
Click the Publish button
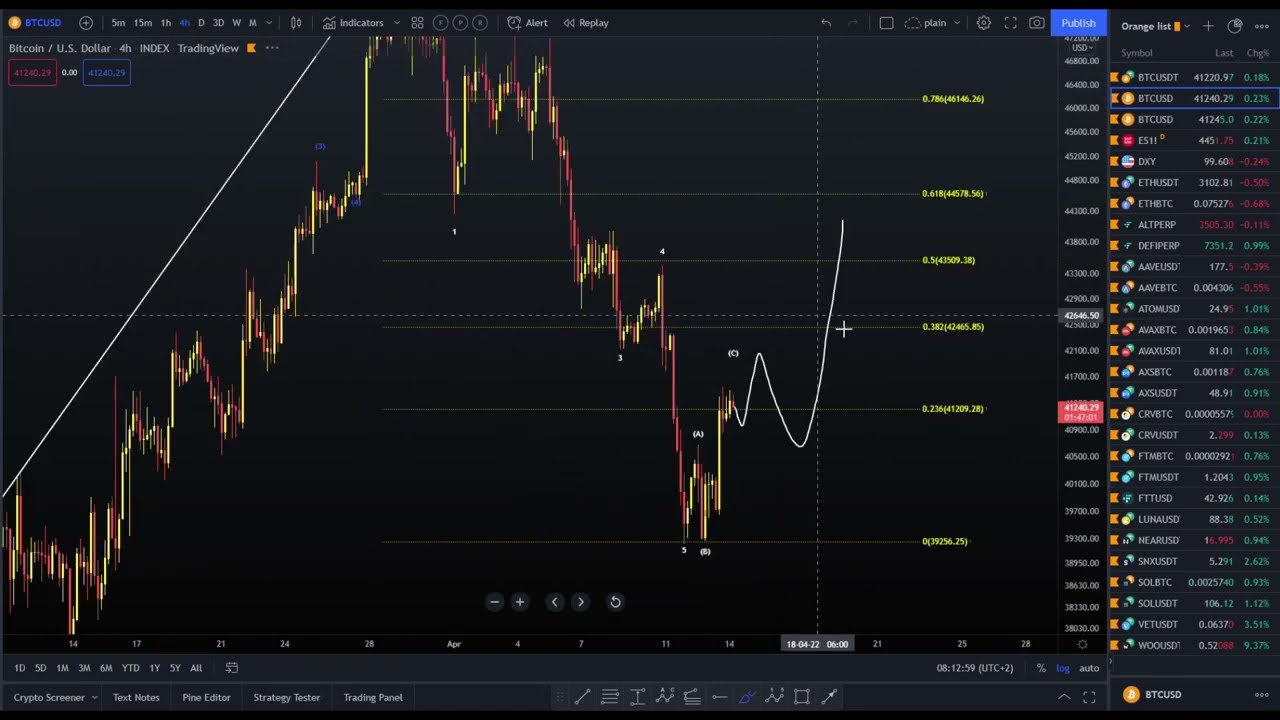pyautogui.click(x=1078, y=22)
